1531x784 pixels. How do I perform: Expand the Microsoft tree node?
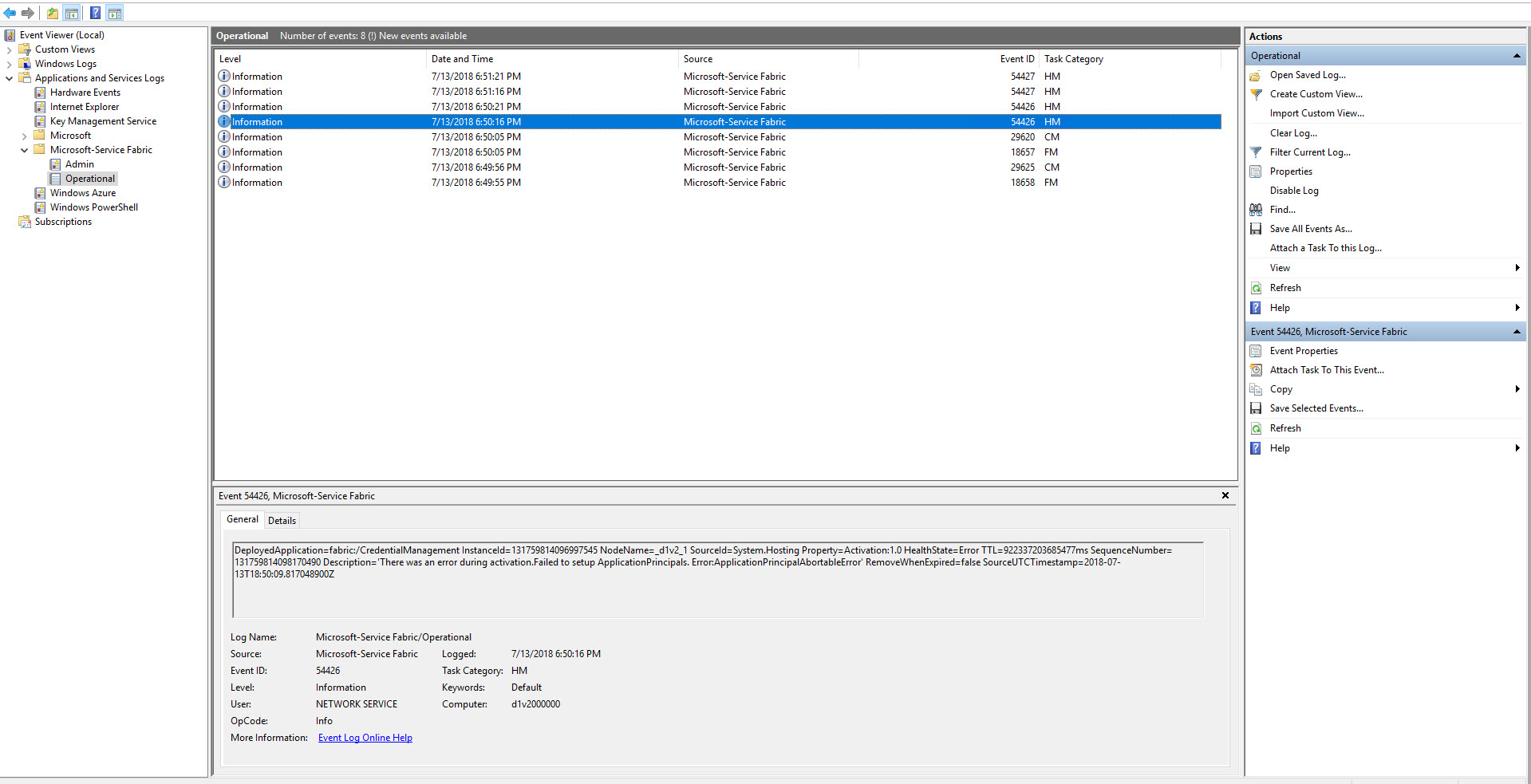[24, 135]
